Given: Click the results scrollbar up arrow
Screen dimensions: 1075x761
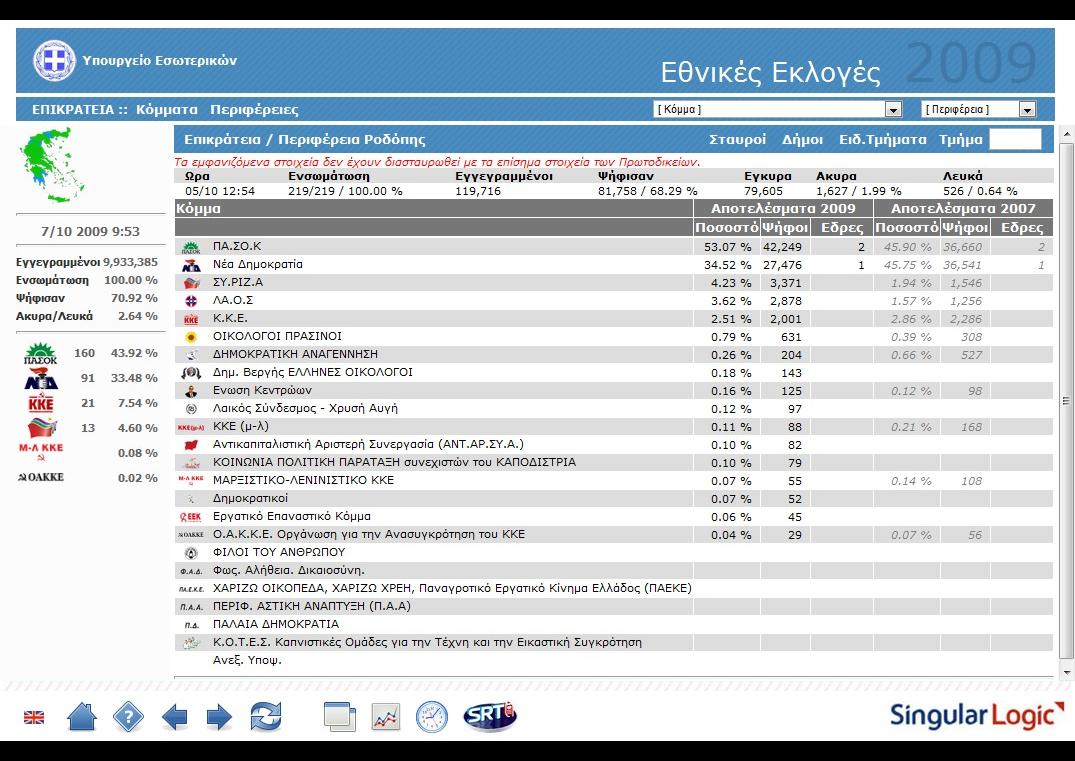Looking at the screenshot, I should pyautogui.click(x=1066, y=133).
